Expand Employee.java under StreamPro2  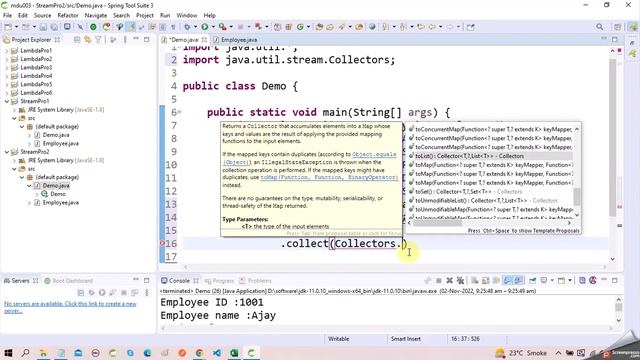coord(29,203)
